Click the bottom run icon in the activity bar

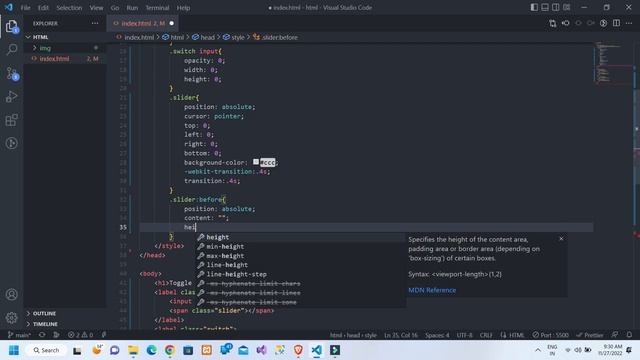12,143
